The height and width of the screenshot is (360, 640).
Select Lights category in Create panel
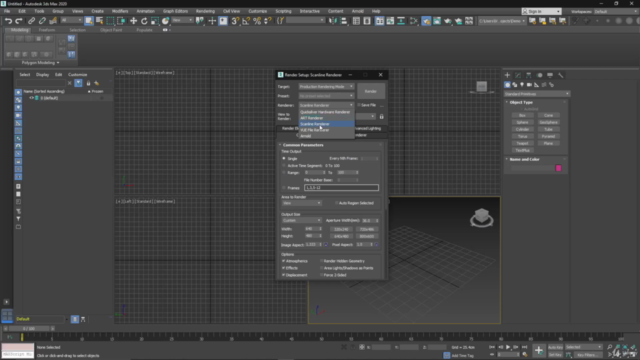coord(522,85)
